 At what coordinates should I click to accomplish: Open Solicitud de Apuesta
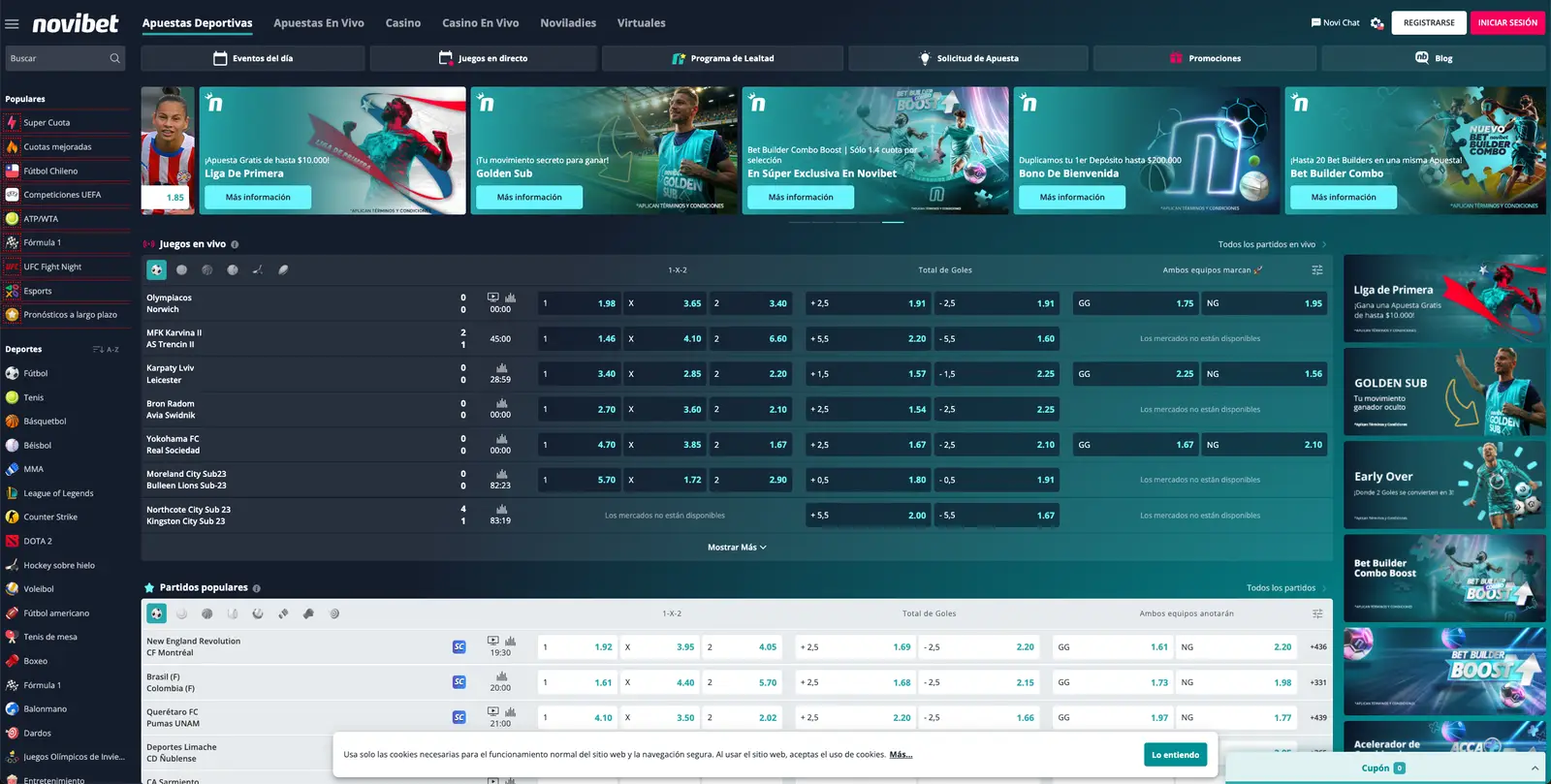point(967,58)
